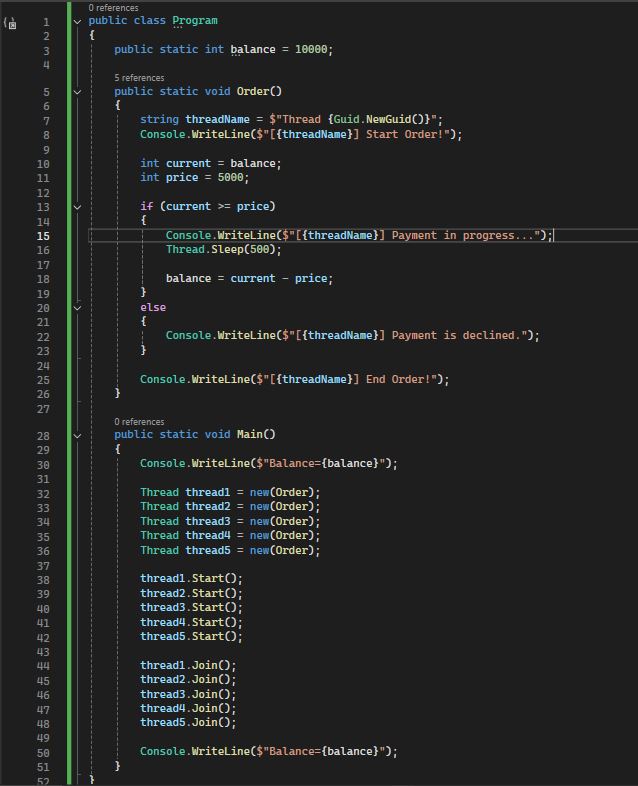Collapse the Program class block
638x786 pixels.
77,21
